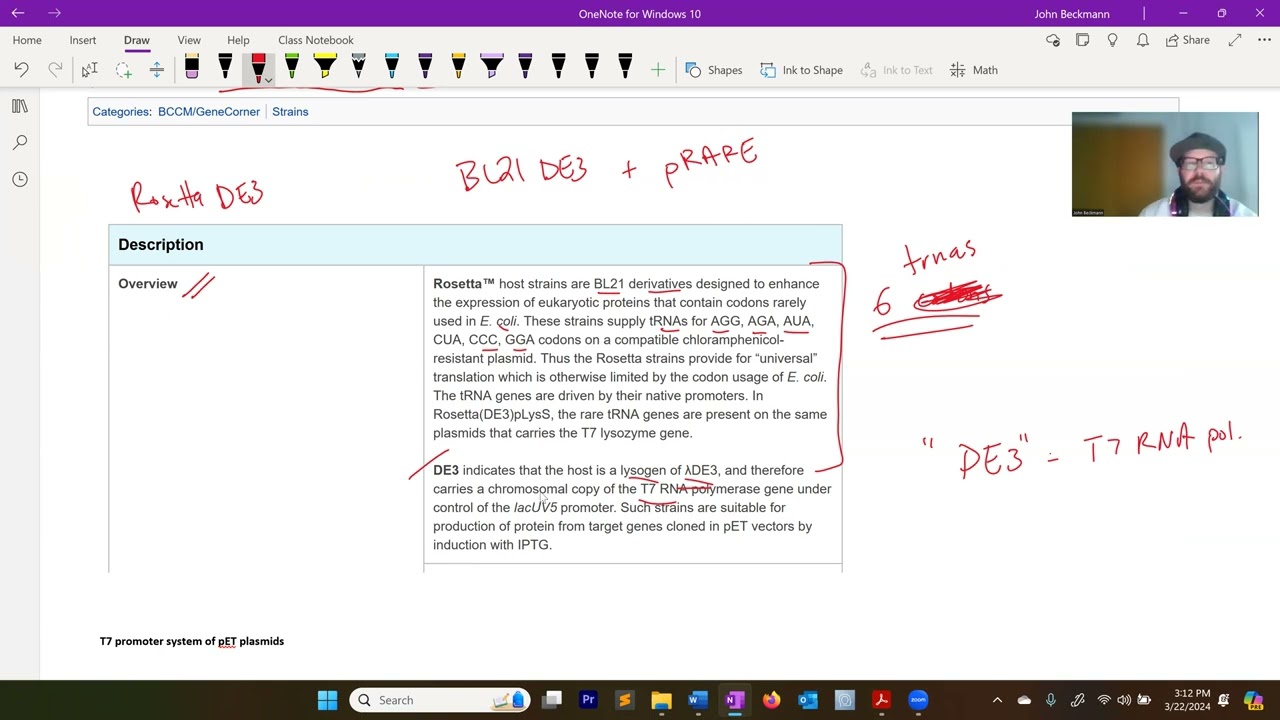
Task: Open the Class Notebook tab
Action: [x=316, y=40]
